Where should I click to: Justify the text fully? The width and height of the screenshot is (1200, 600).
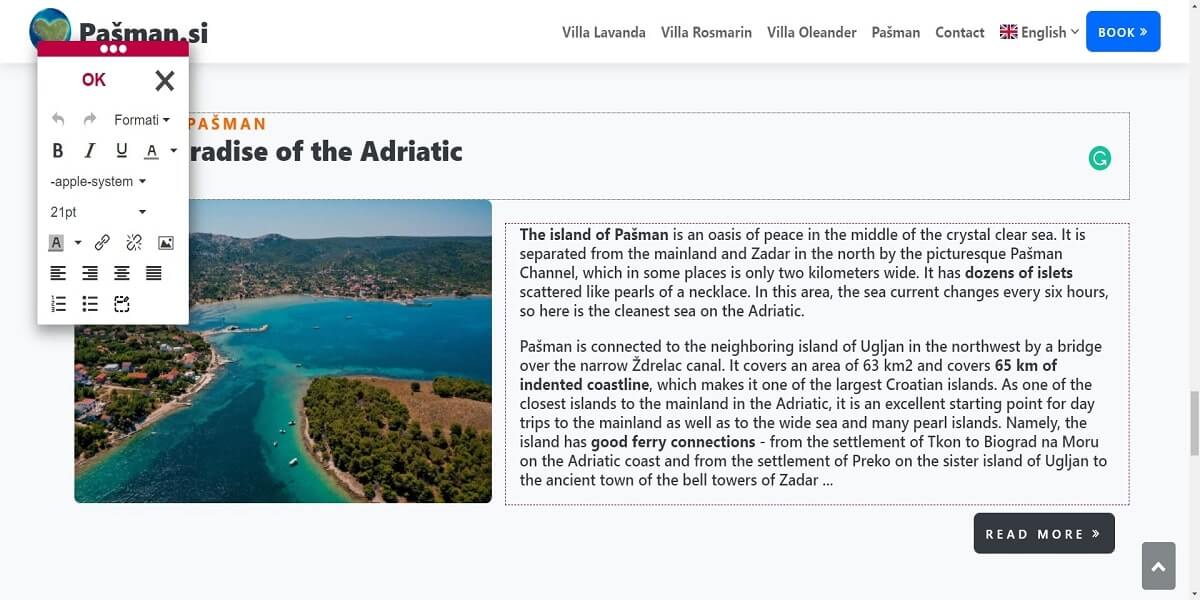[x=154, y=273]
